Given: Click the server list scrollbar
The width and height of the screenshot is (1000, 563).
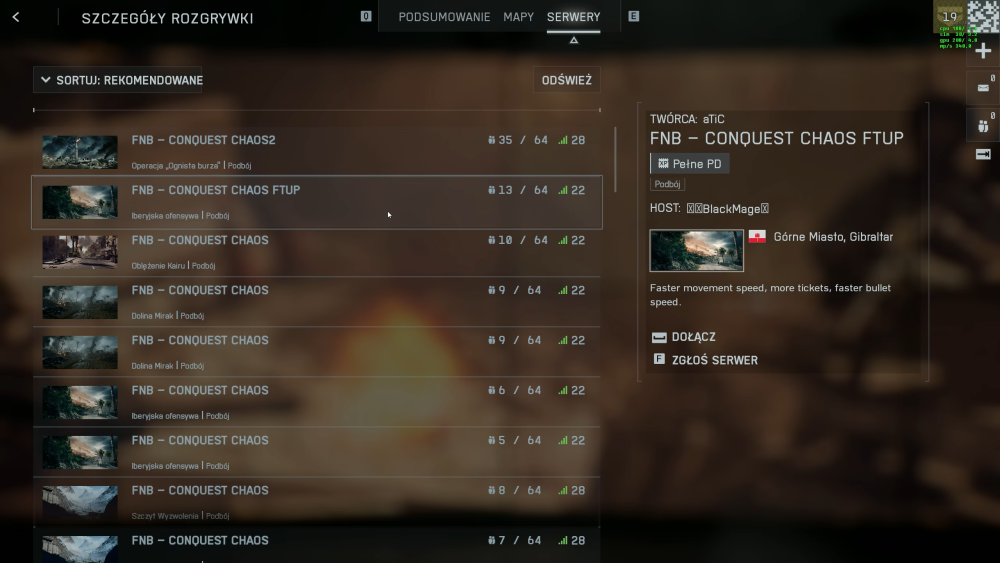Looking at the screenshot, I should coord(615,159).
